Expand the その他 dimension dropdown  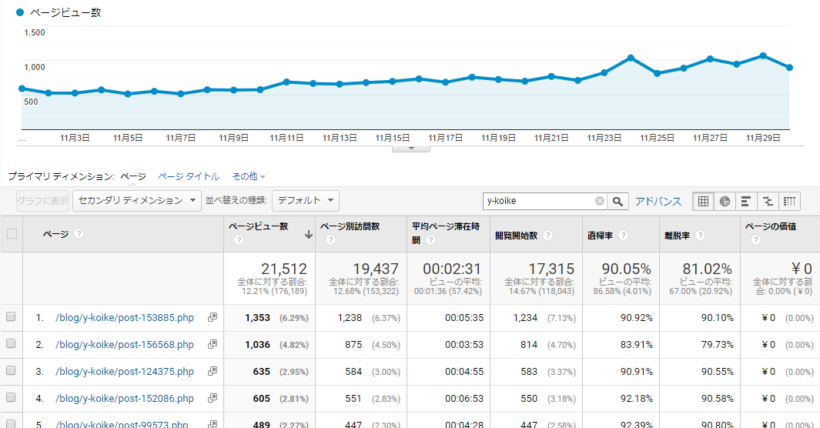pos(248,176)
